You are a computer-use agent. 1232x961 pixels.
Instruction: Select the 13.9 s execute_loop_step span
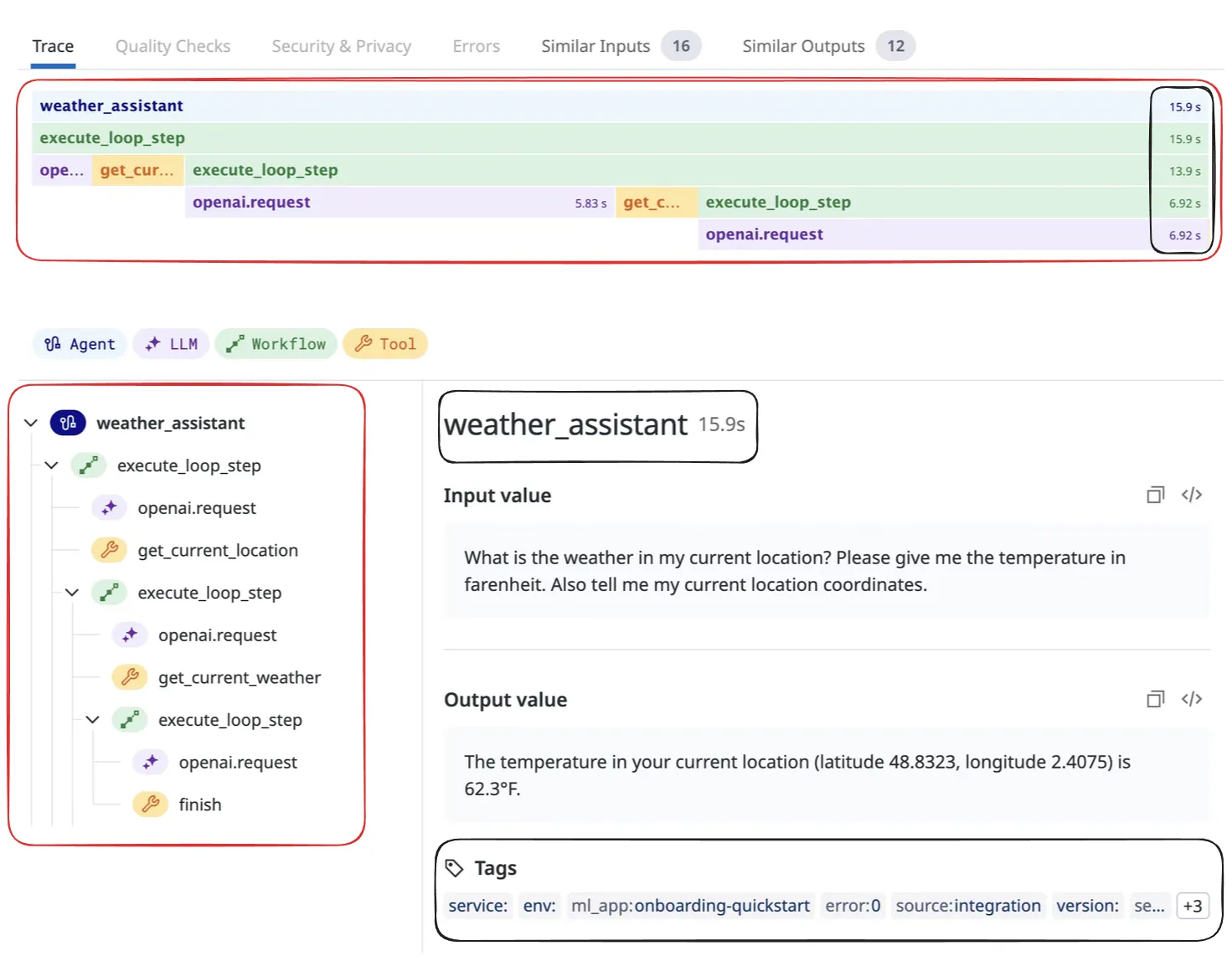click(x=698, y=170)
